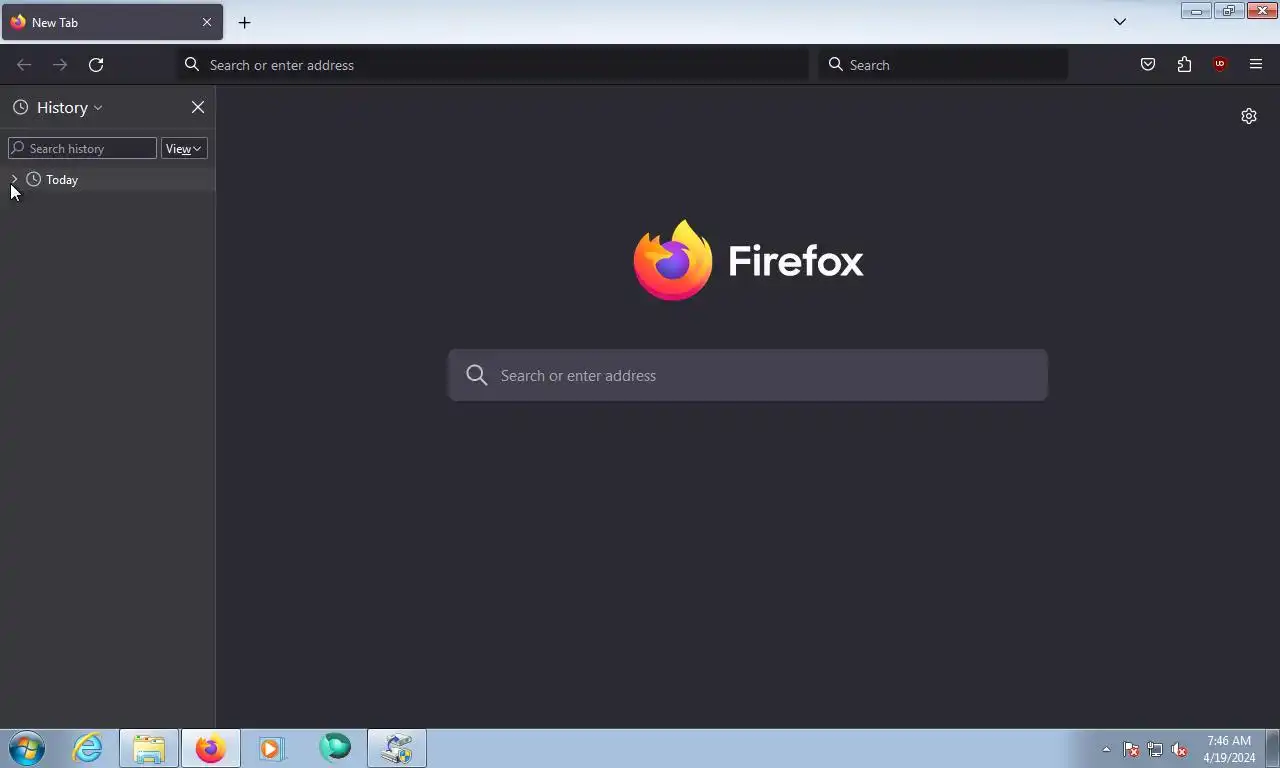This screenshot has width=1280, height=768.
Task: Open the New Tab personalize gear icon
Action: tap(1249, 116)
